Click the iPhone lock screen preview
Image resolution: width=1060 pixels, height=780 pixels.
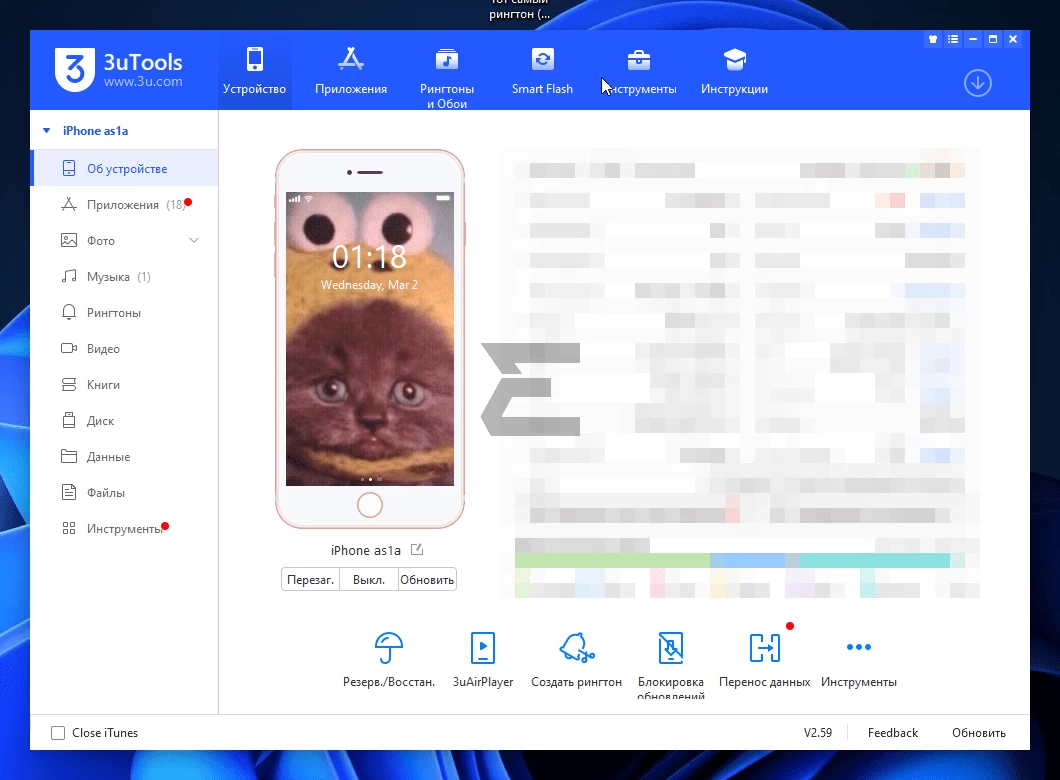click(370, 339)
